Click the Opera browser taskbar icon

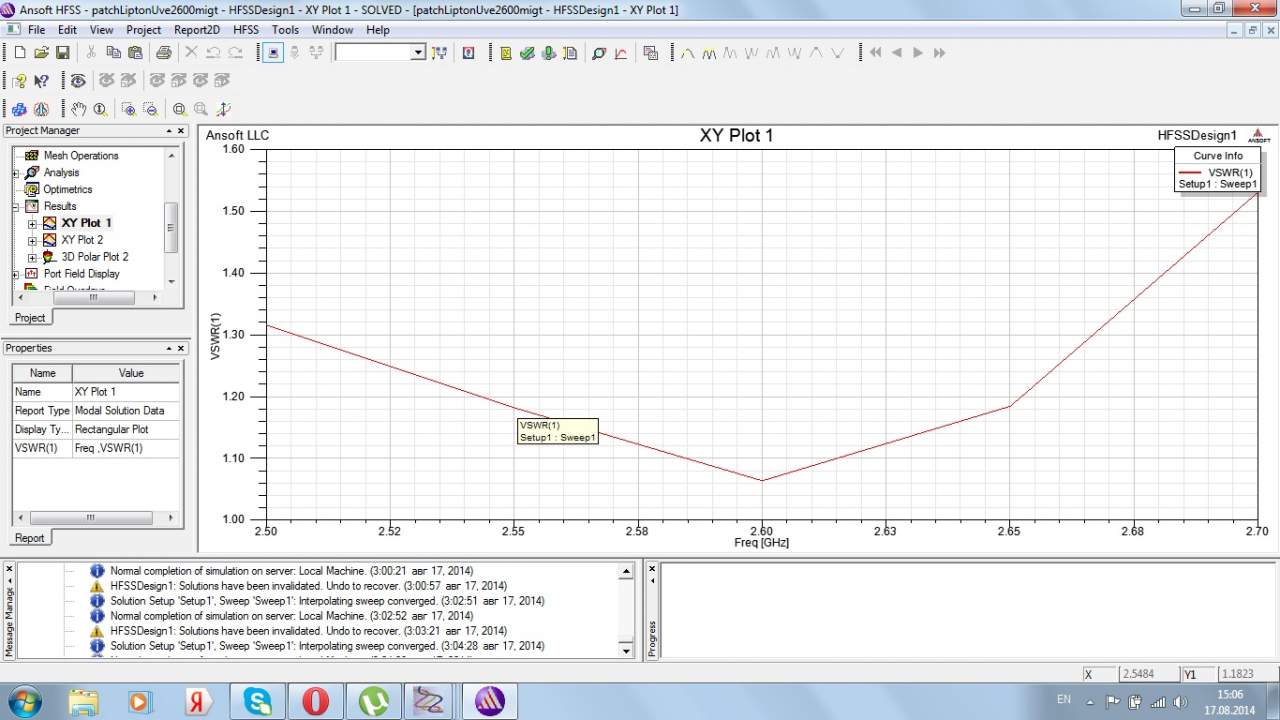315,701
